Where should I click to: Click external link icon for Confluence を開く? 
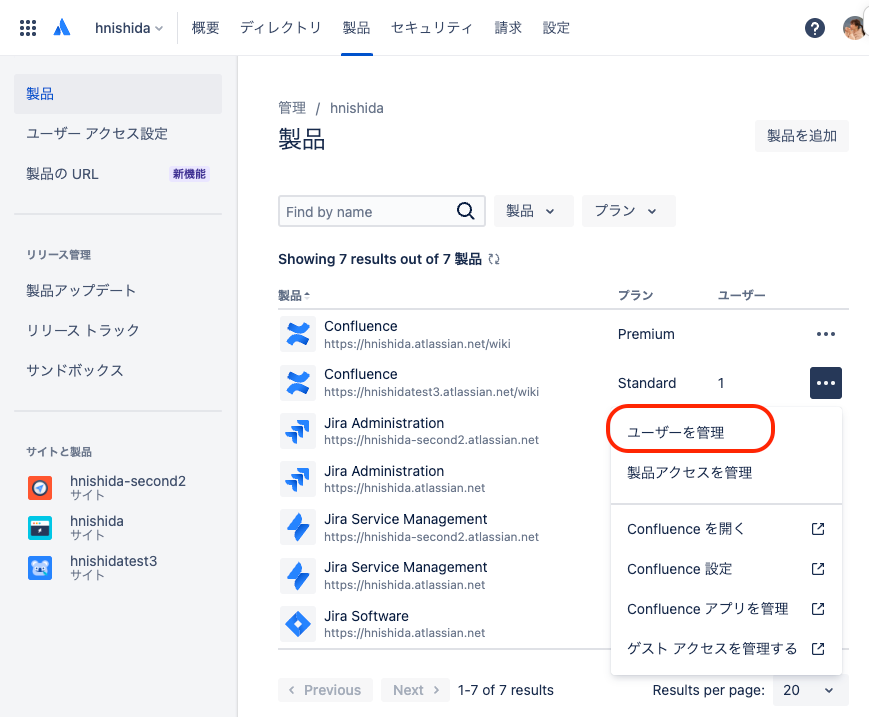pyautogui.click(x=818, y=529)
